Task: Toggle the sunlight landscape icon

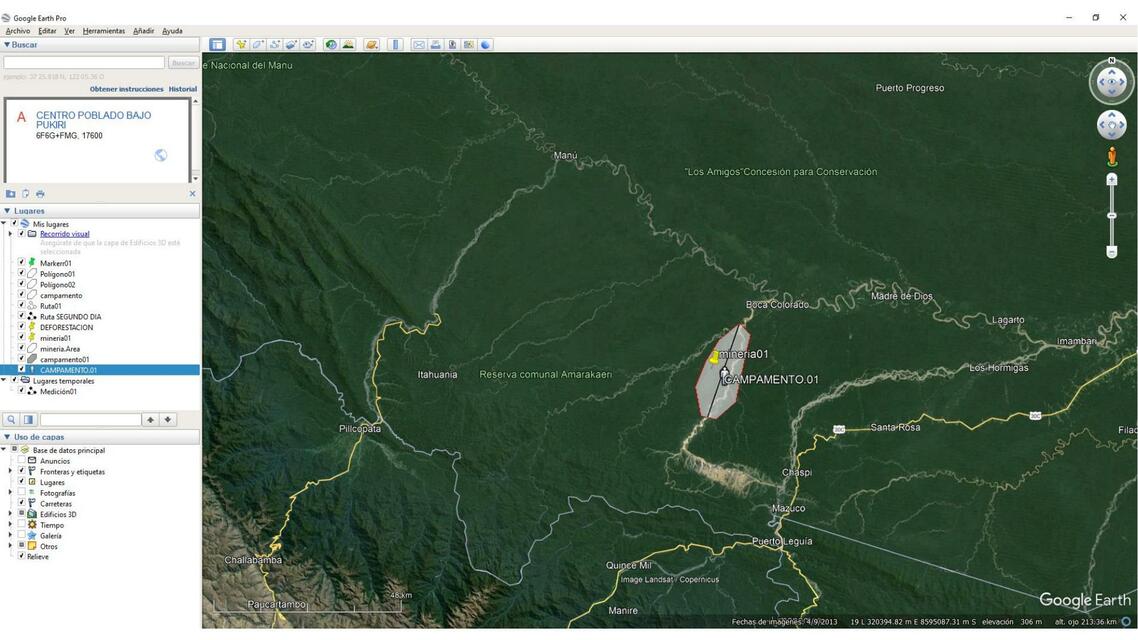Action: click(348, 45)
